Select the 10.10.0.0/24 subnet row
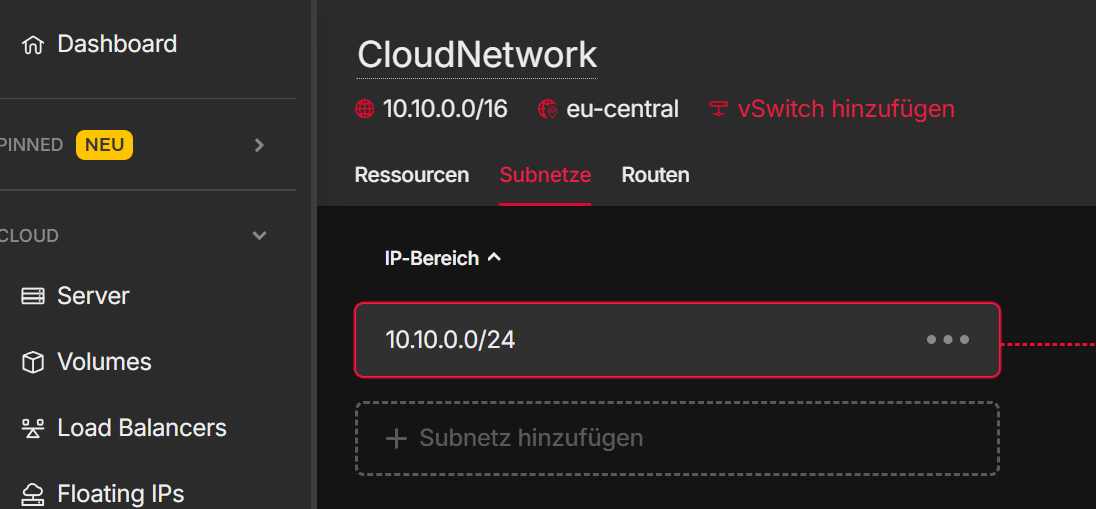This screenshot has height=509, width=1096. click(677, 340)
